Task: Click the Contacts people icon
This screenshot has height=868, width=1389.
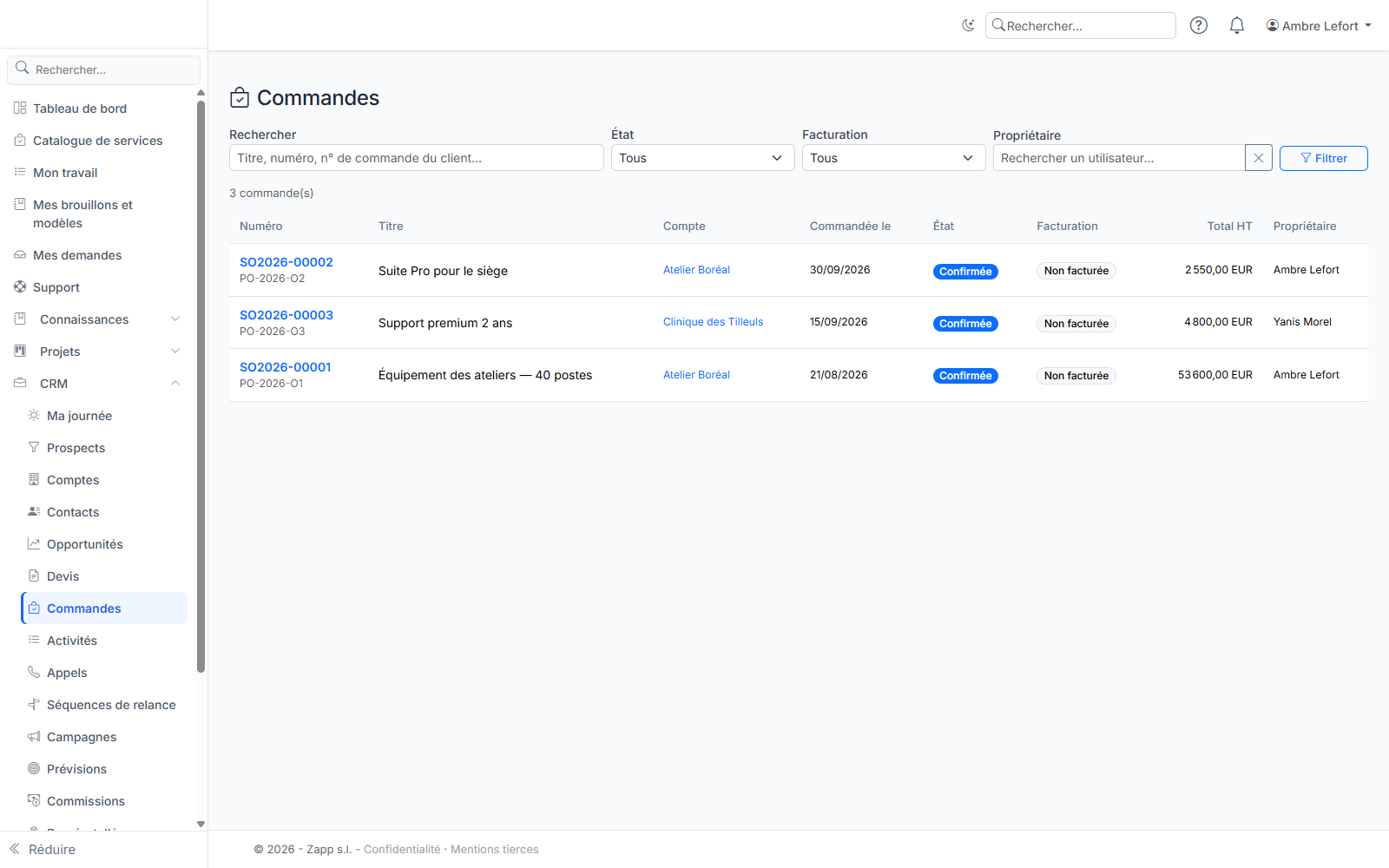Action: pos(34,511)
